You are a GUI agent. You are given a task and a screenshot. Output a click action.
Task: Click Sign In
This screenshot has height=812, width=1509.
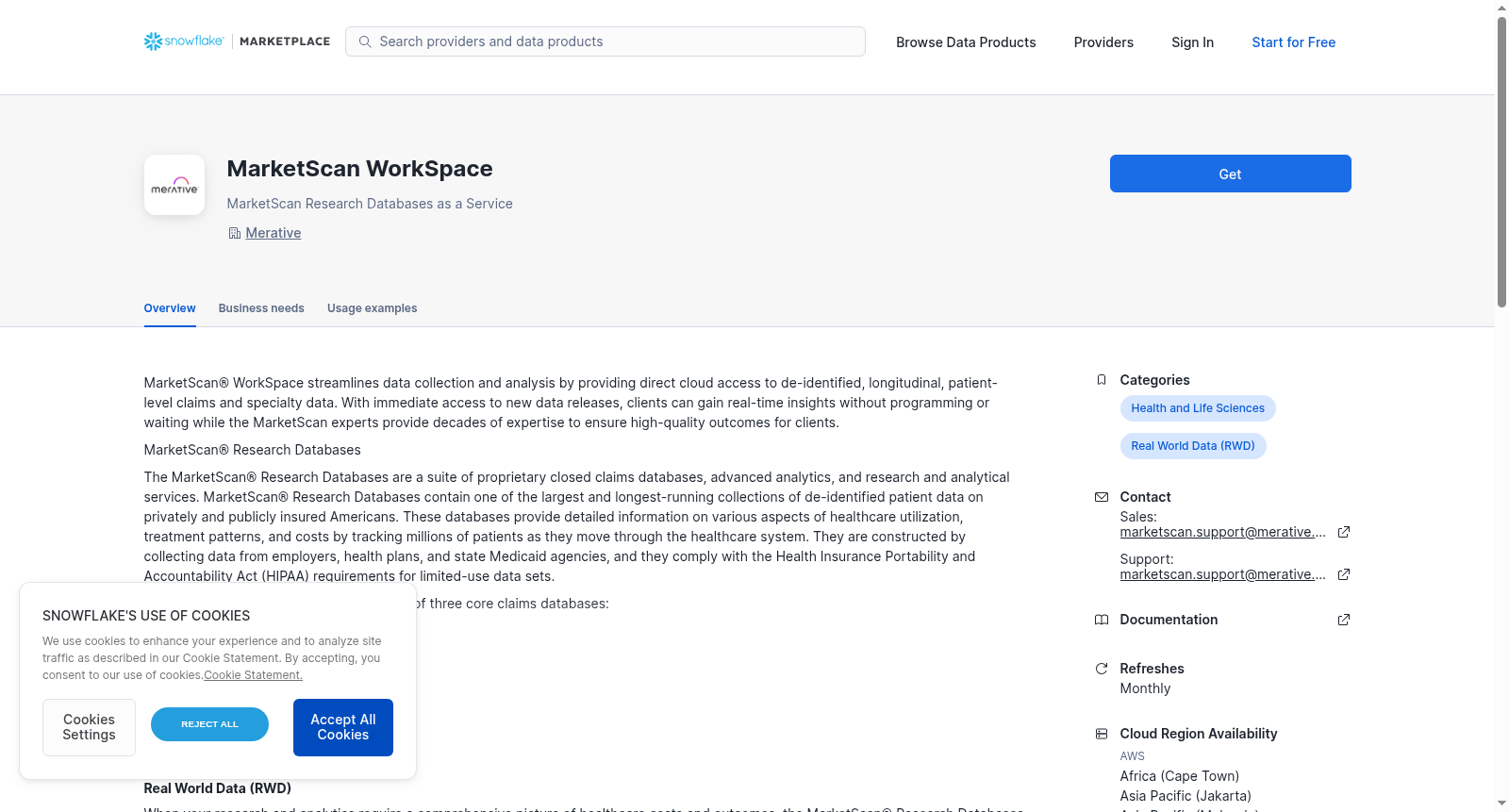coord(1192,42)
